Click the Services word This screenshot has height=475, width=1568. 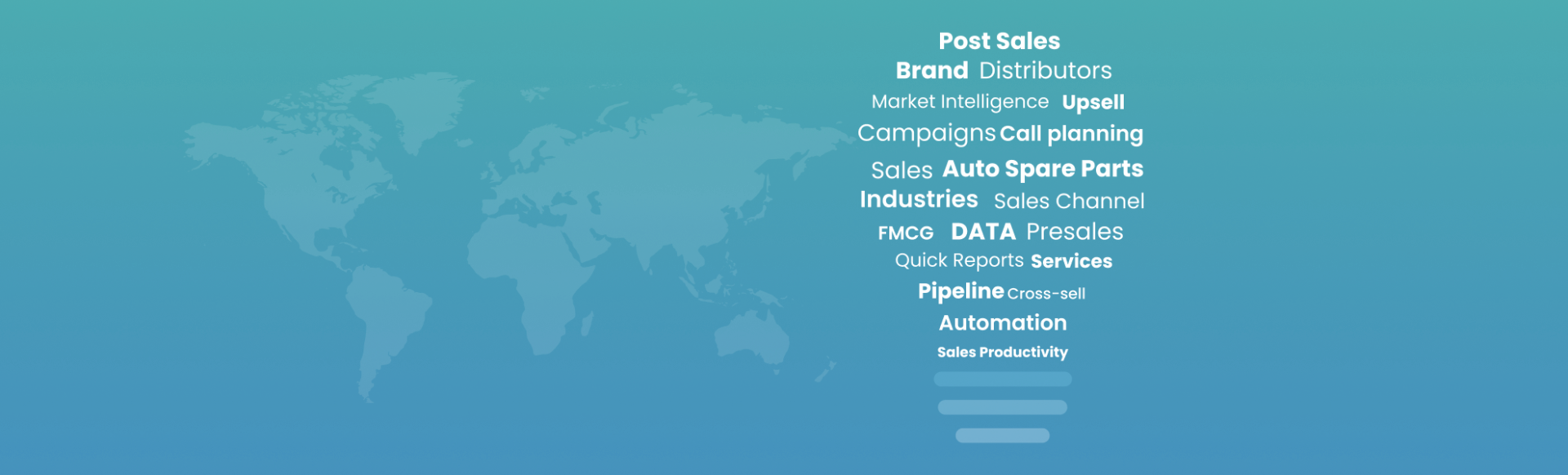(x=1071, y=261)
